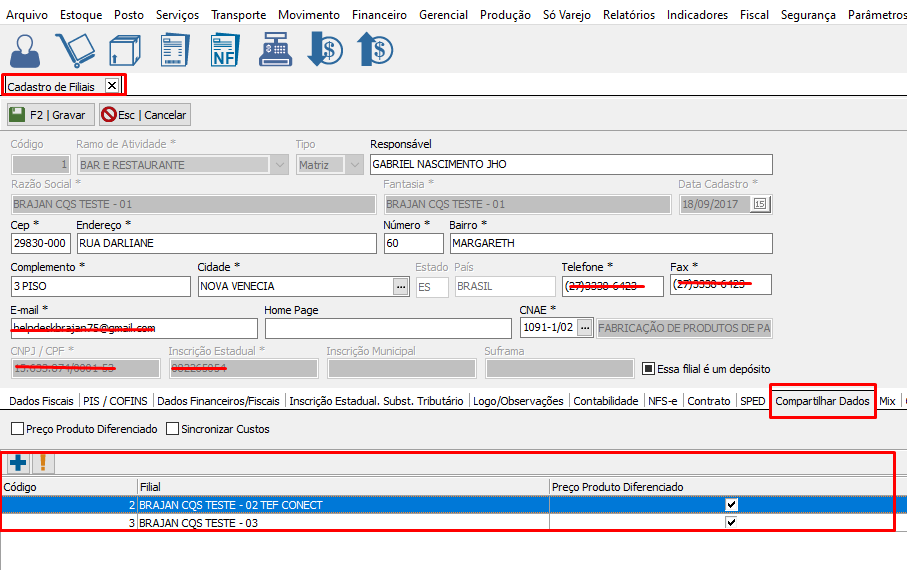
Task: Click the dollar coin down-arrow icon
Action: point(324,50)
